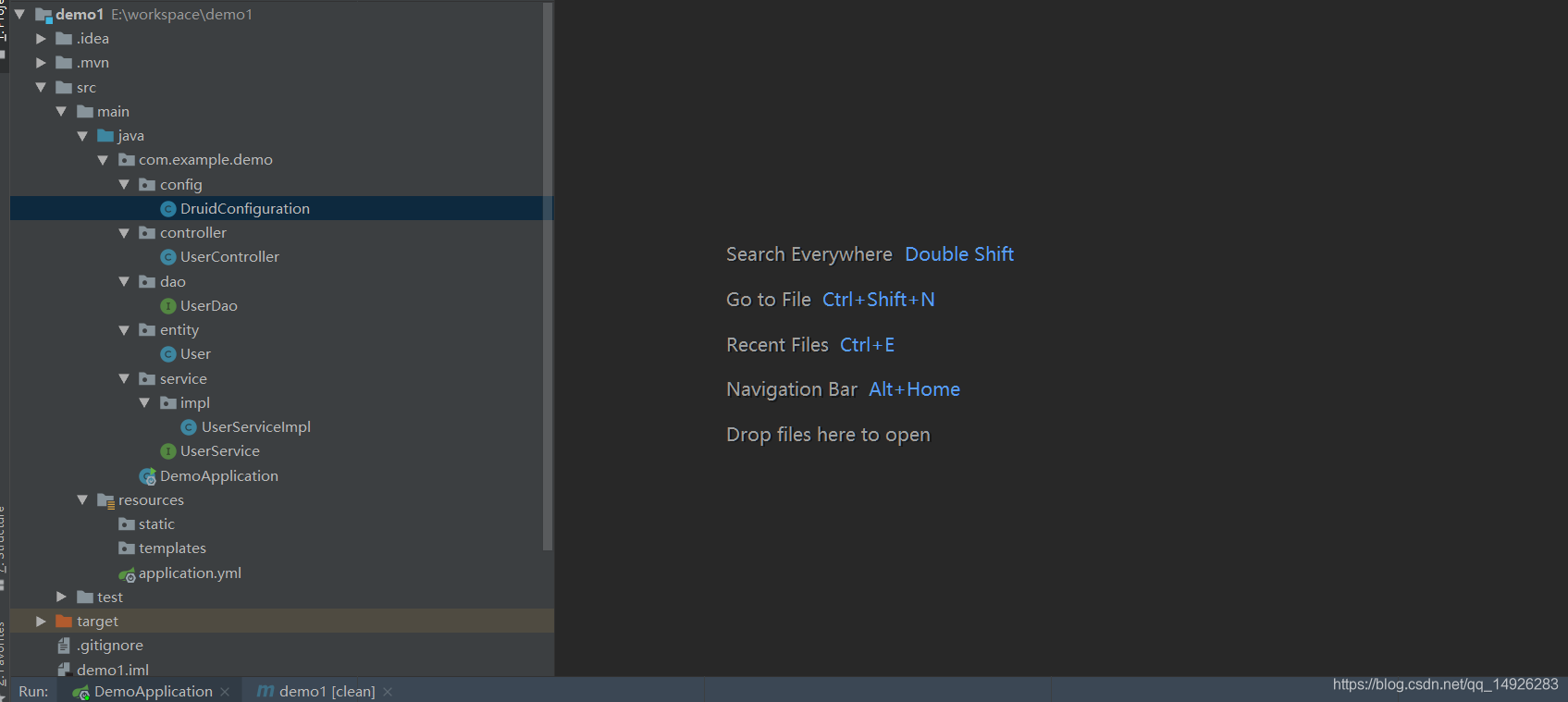Click the templates folder icon
Viewport: 1568px width, 702px height.
pos(127,548)
